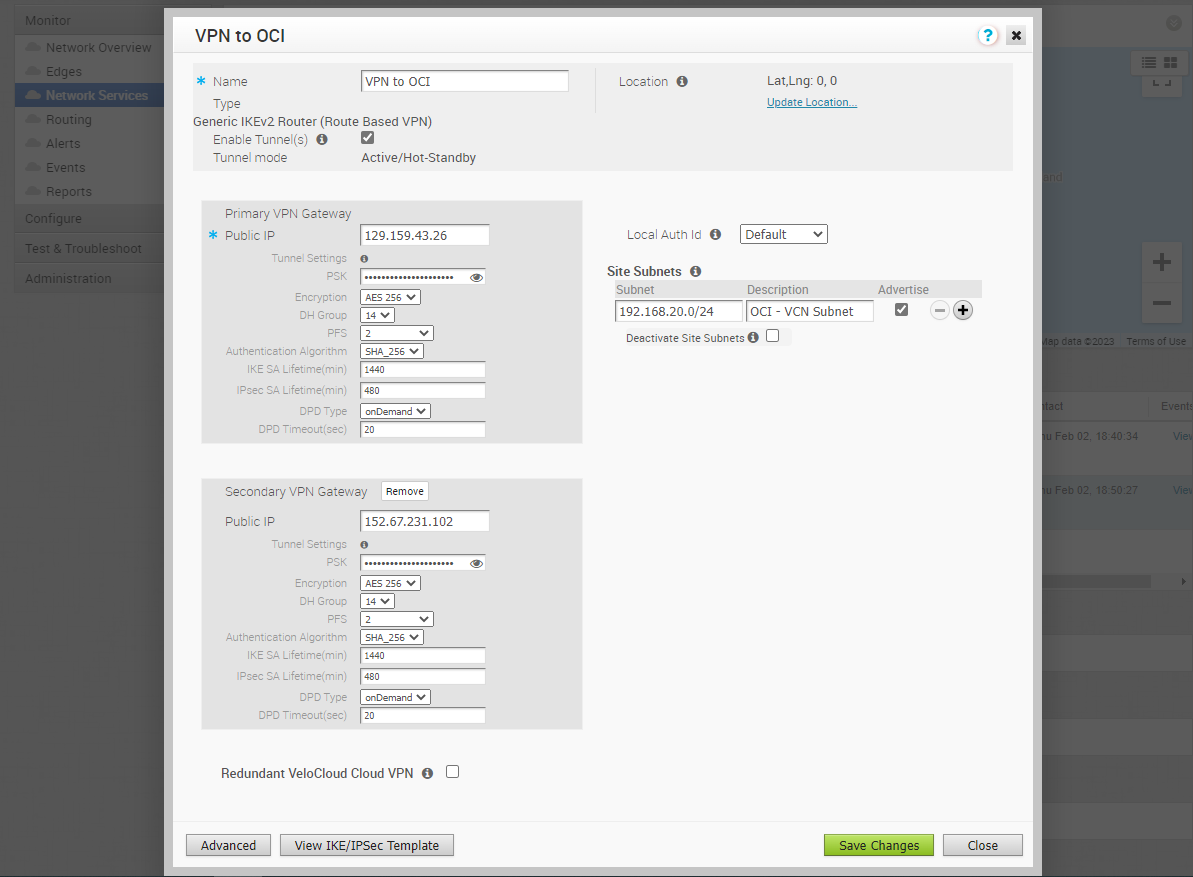
Task: Close the VPN to OCI dialog with X
Action: (x=1016, y=35)
